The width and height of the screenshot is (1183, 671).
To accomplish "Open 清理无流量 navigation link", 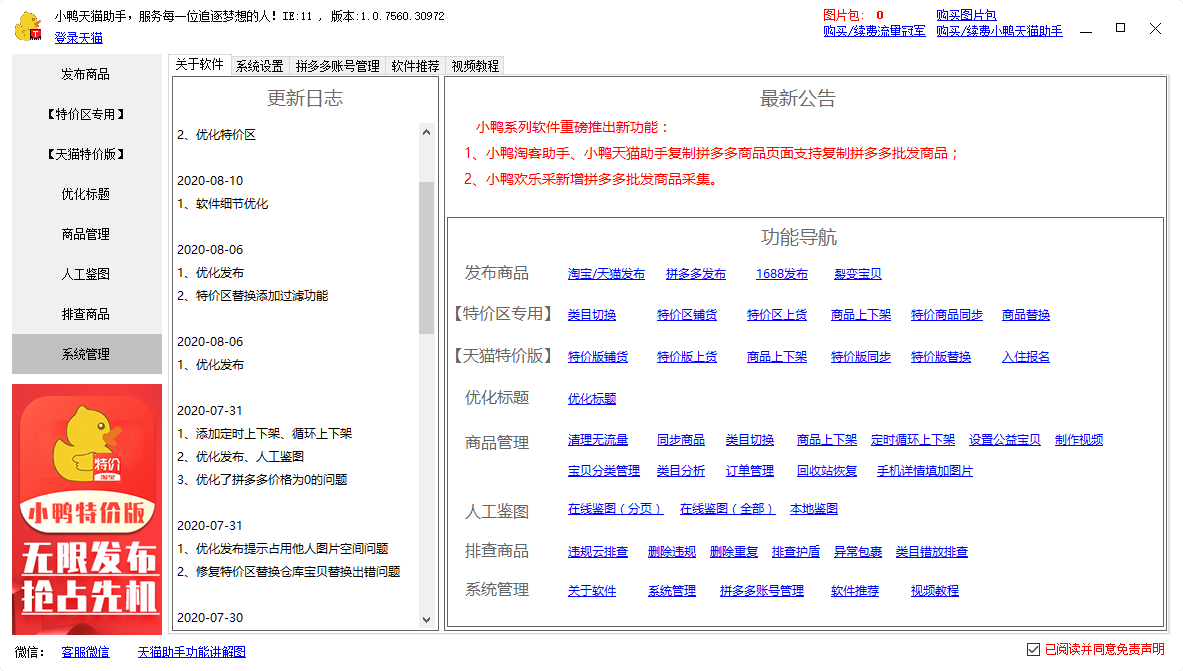I will click(x=598, y=440).
